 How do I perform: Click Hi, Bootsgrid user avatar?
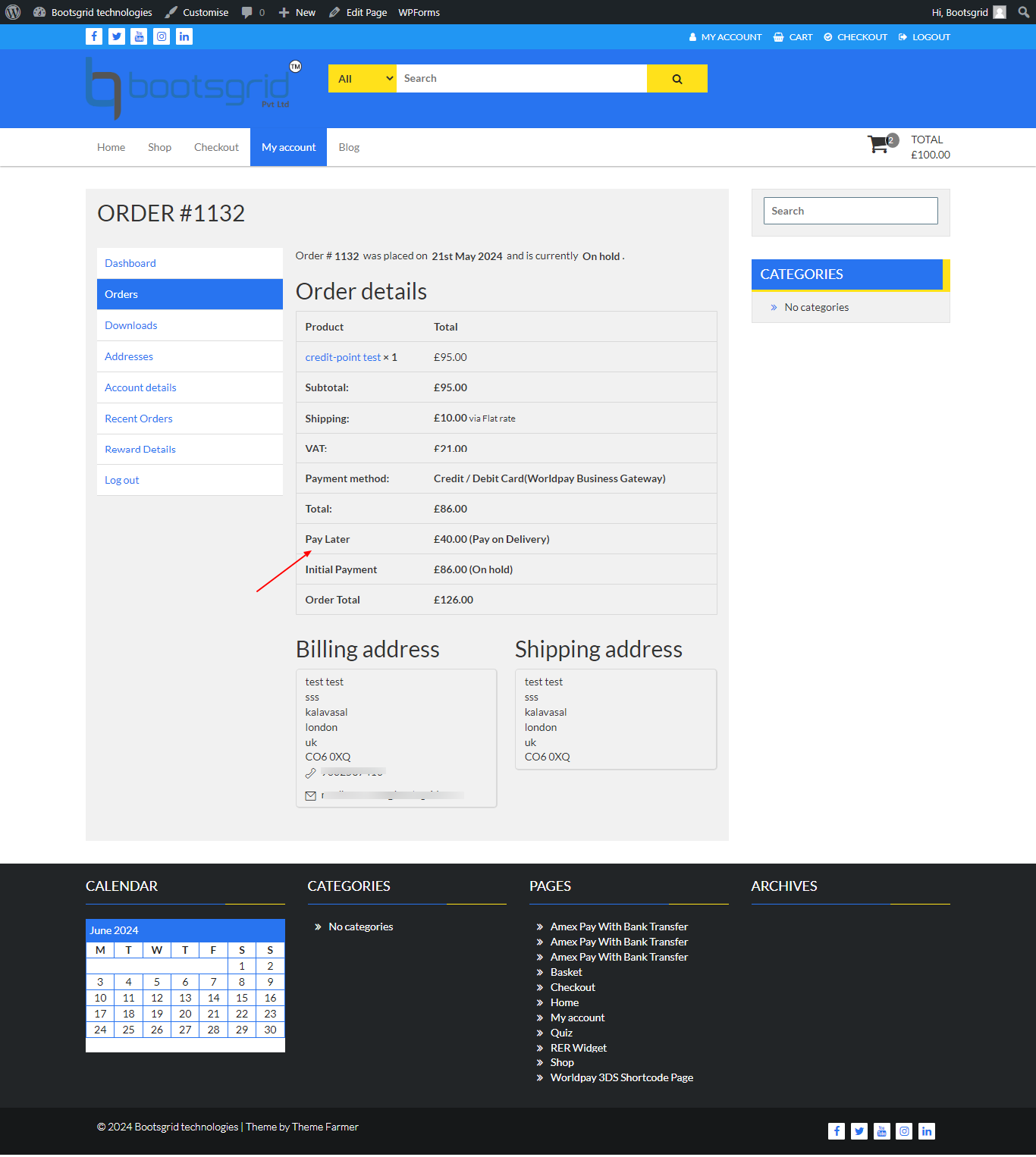(x=1000, y=12)
